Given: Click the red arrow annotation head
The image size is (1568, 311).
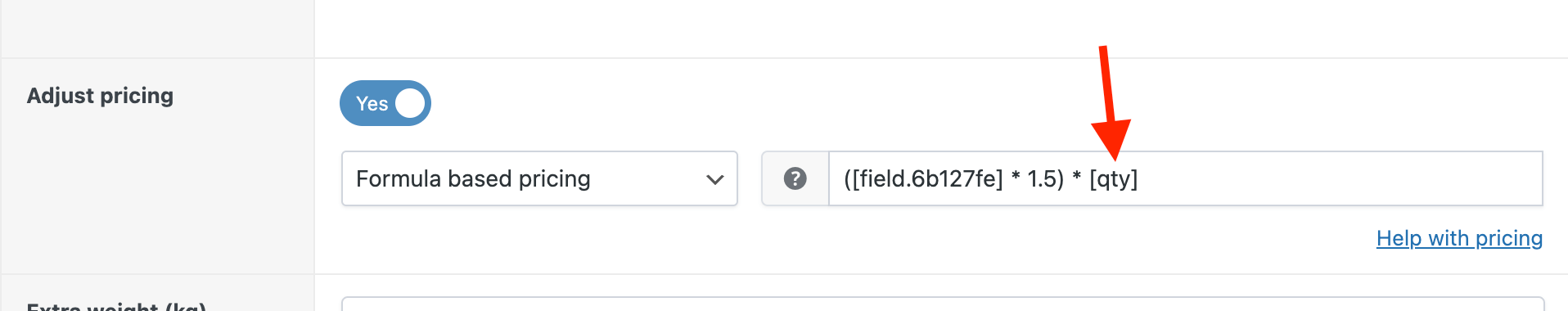Looking at the screenshot, I should point(1111,139).
